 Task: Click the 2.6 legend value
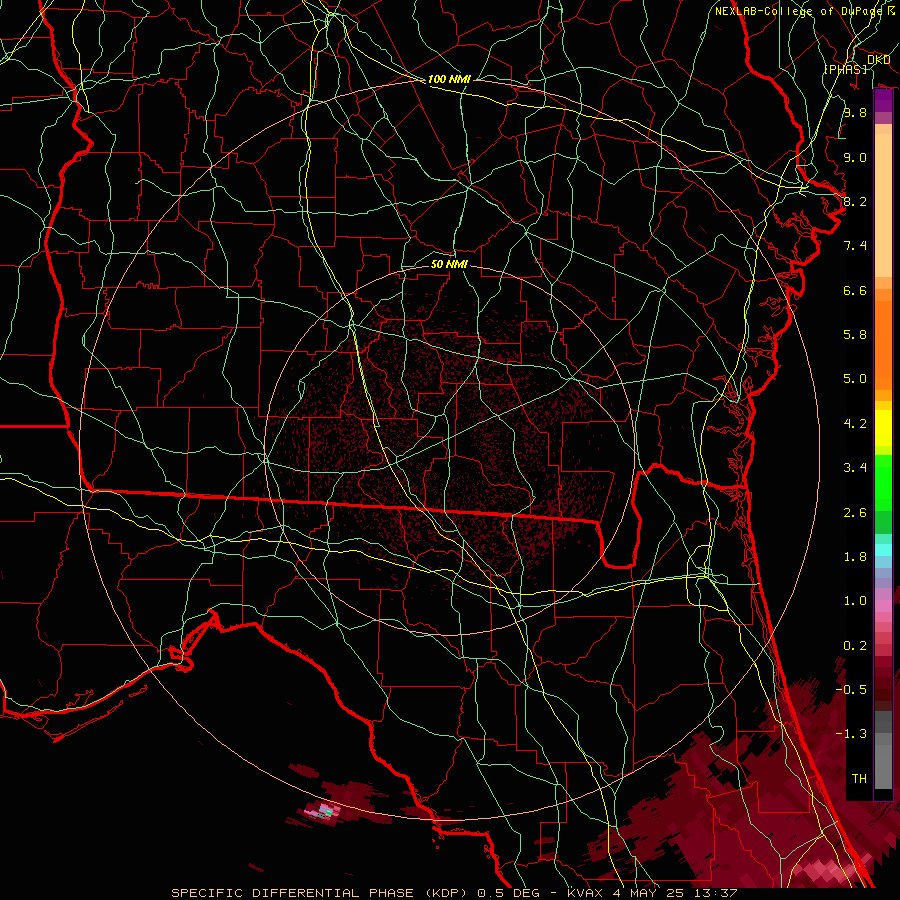[x=855, y=513]
